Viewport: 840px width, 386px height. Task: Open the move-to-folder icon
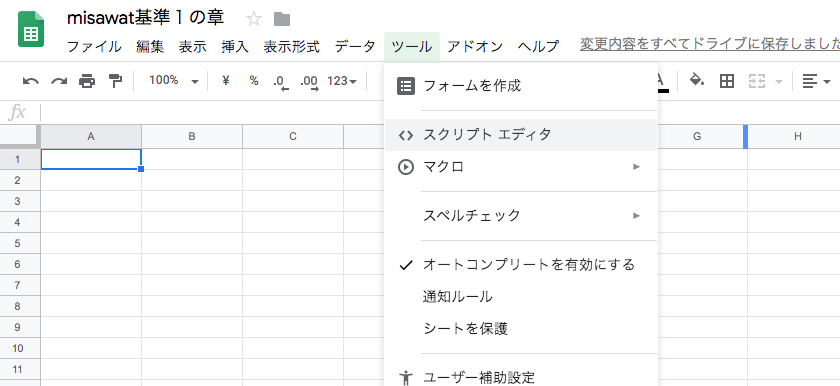[x=282, y=20]
